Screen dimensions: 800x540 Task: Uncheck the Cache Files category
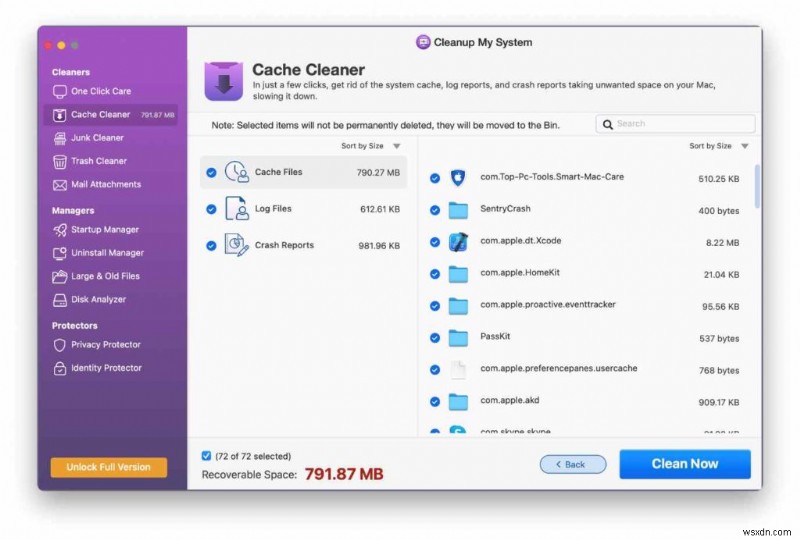[211, 173]
